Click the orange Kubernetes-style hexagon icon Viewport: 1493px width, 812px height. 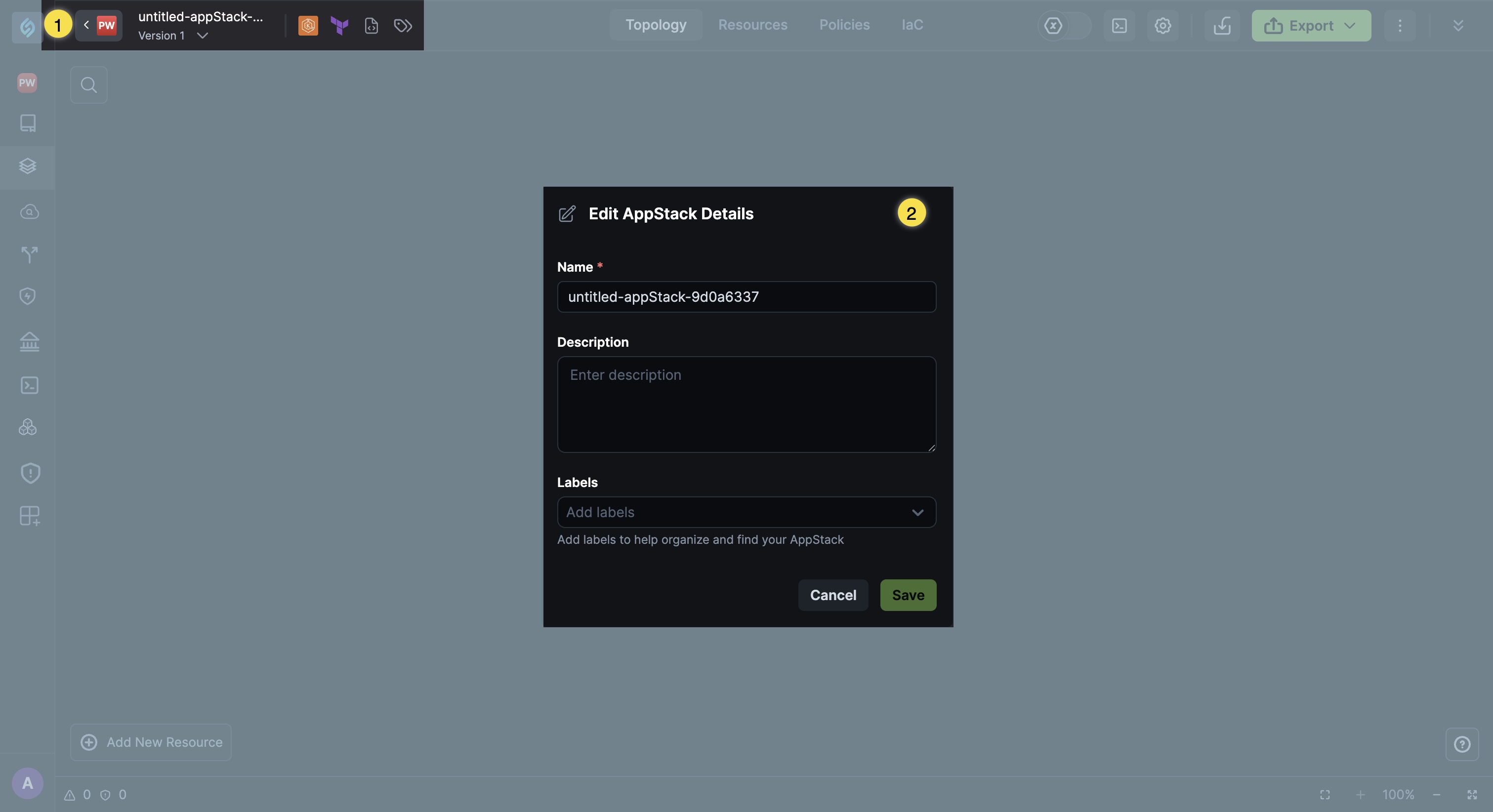[308, 26]
